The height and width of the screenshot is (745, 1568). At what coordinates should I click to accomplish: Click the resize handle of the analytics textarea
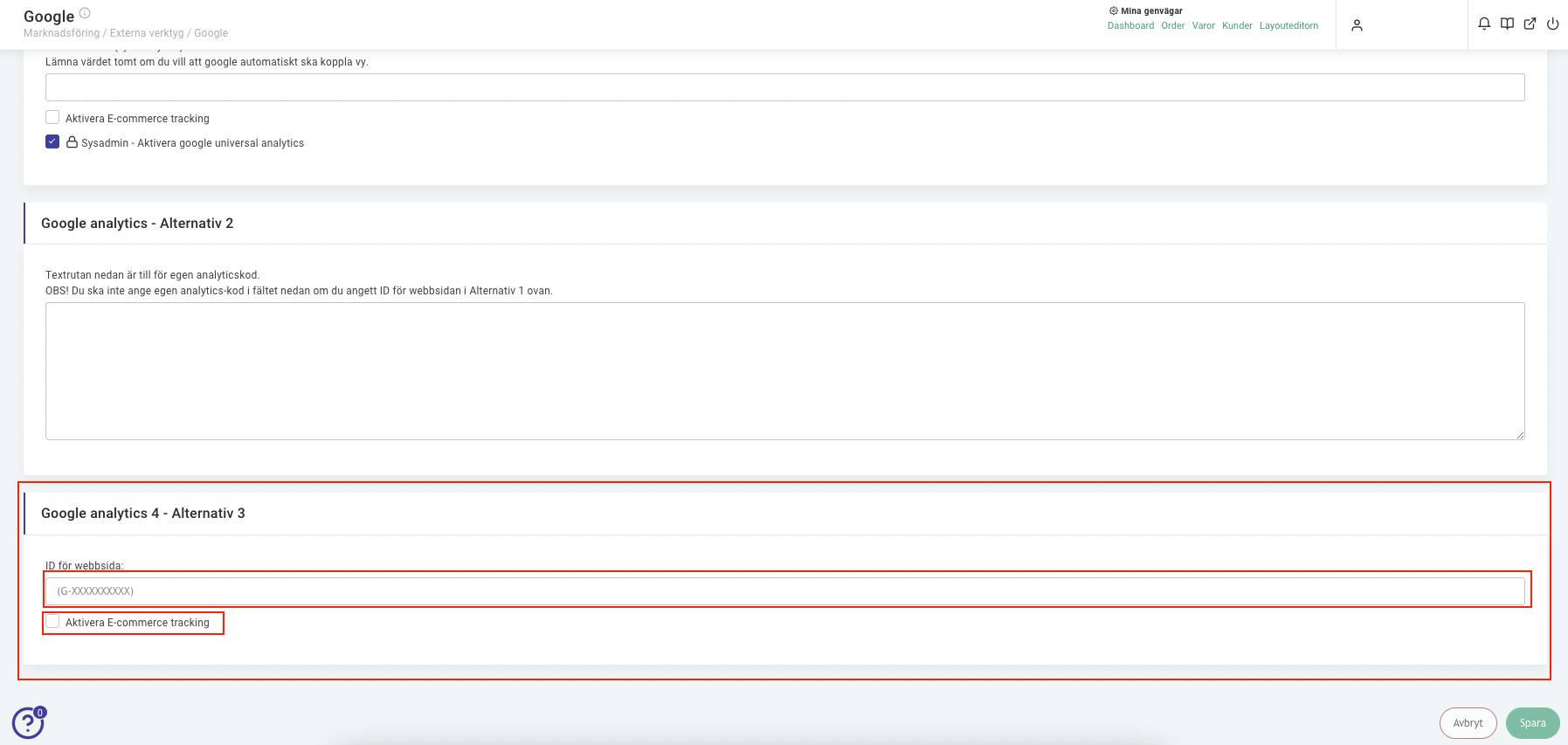point(1520,435)
